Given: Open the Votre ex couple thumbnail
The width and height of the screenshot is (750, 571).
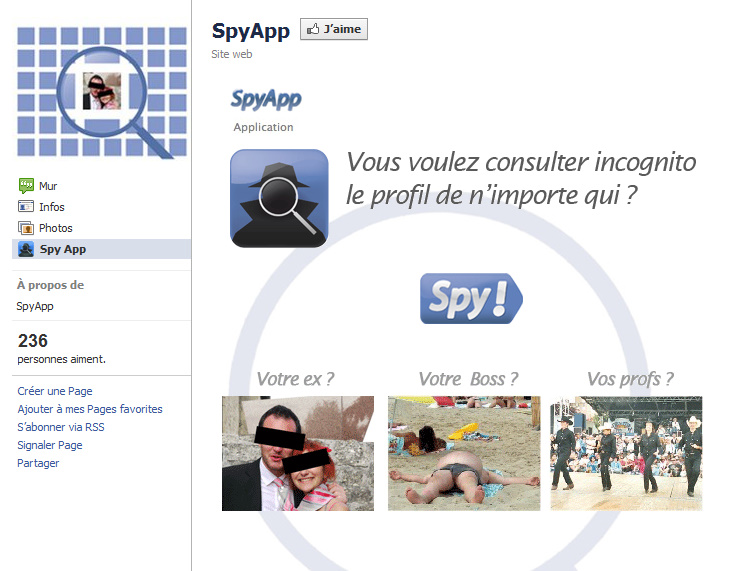Looking at the screenshot, I should coord(298,453).
